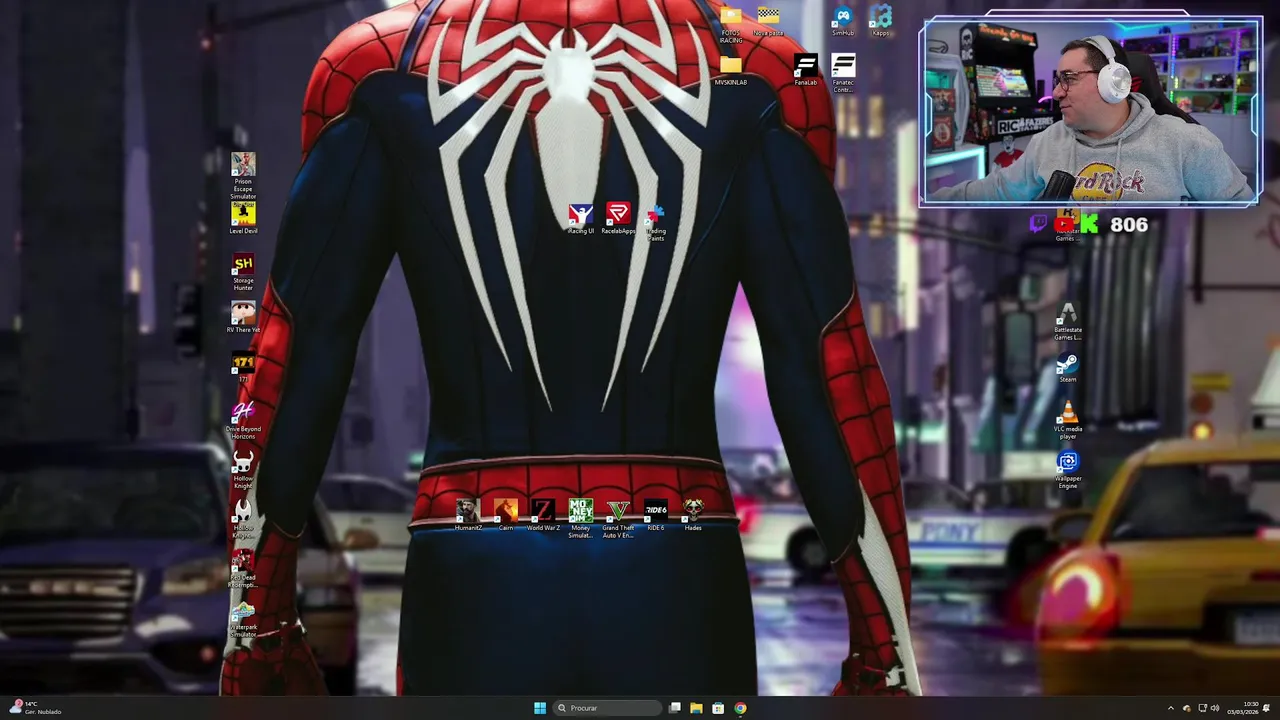1280x720 pixels.
Task: Select the 171 game icon
Action: [243, 366]
